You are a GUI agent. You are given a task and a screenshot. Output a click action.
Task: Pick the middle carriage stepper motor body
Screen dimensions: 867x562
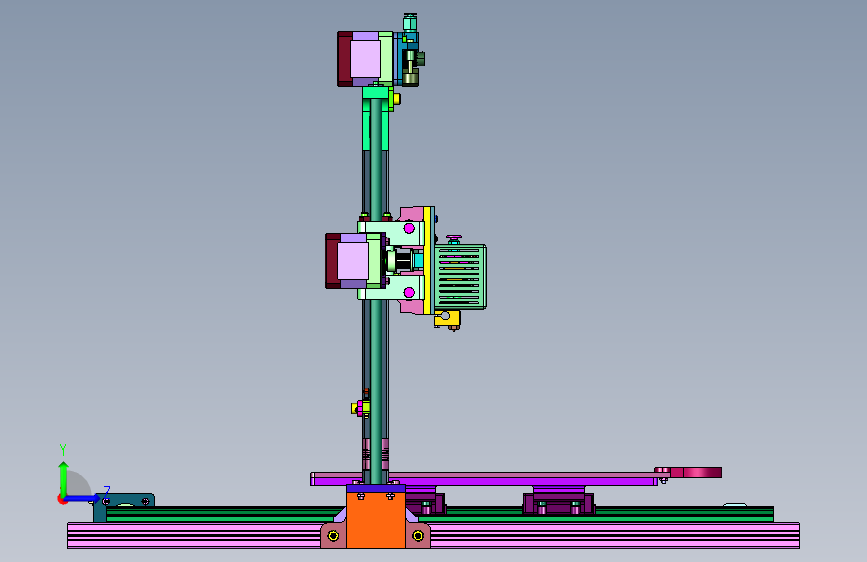coord(353,261)
